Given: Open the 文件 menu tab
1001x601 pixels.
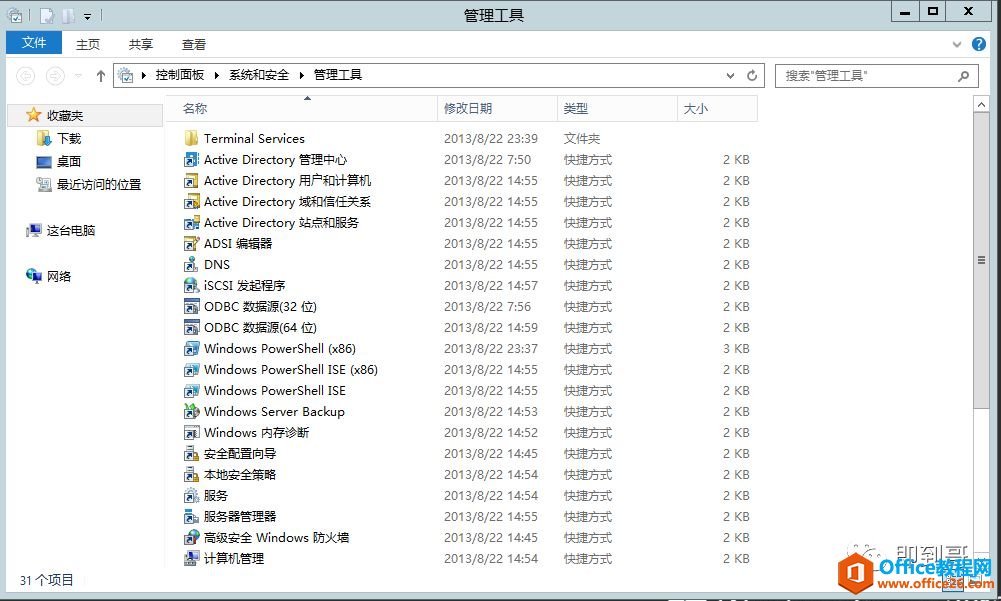Looking at the screenshot, I should pos(34,43).
